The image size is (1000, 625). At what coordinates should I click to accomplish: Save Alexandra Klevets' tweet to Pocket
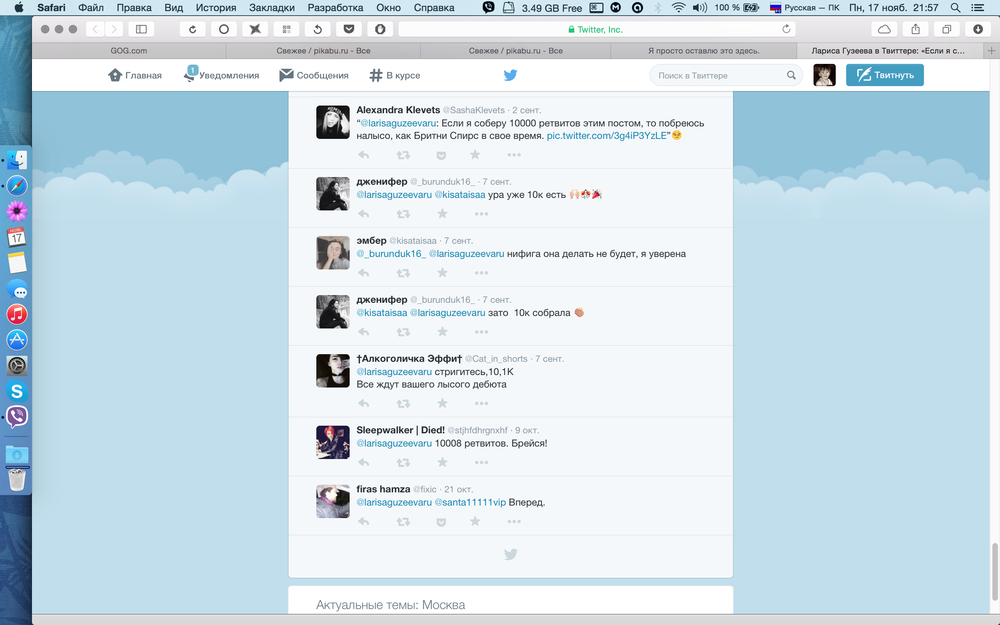(441, 155)
